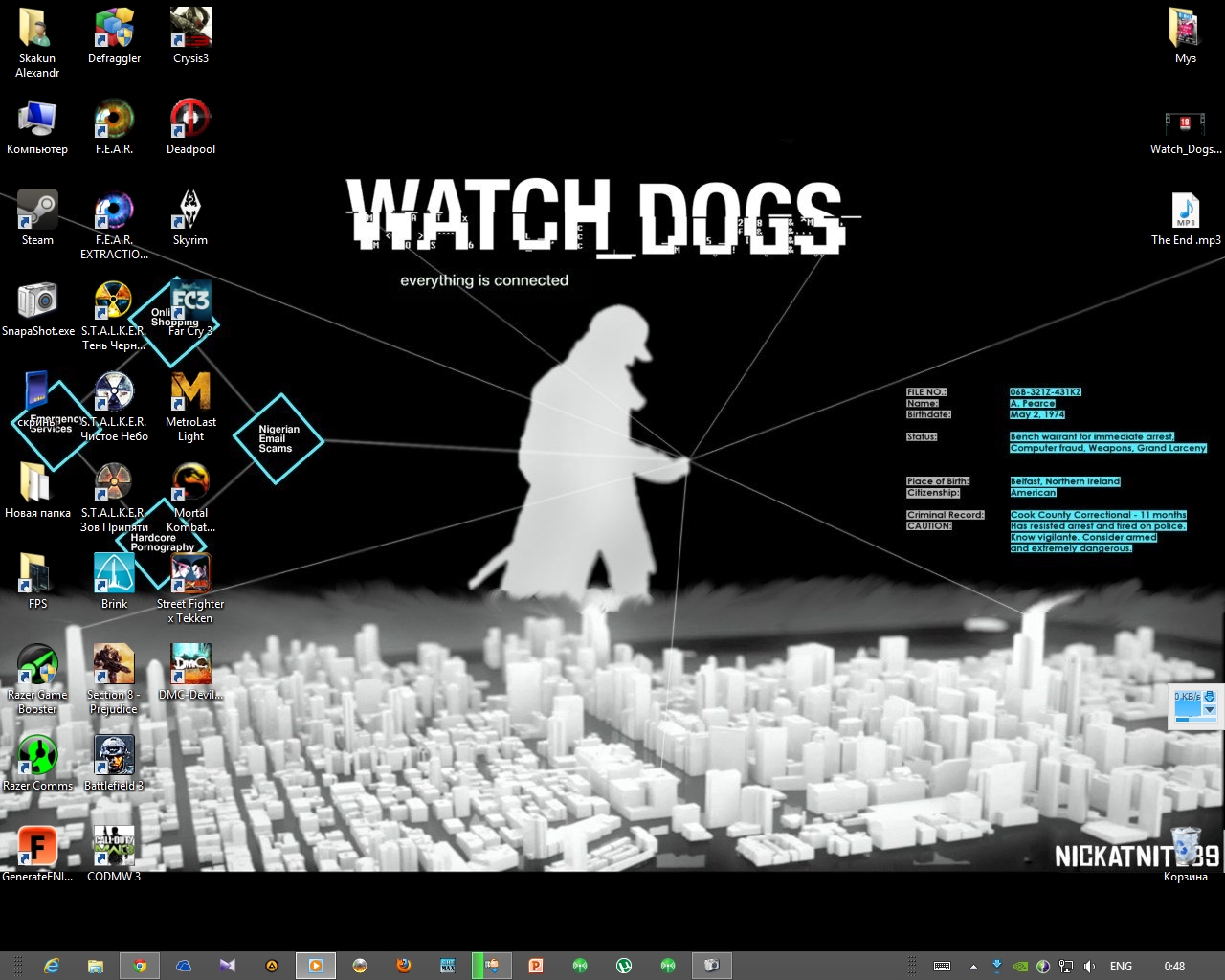Show hidden tray icons arrow
The width and height of the screenshot is (1225, 980).
(x=973, y=967)
